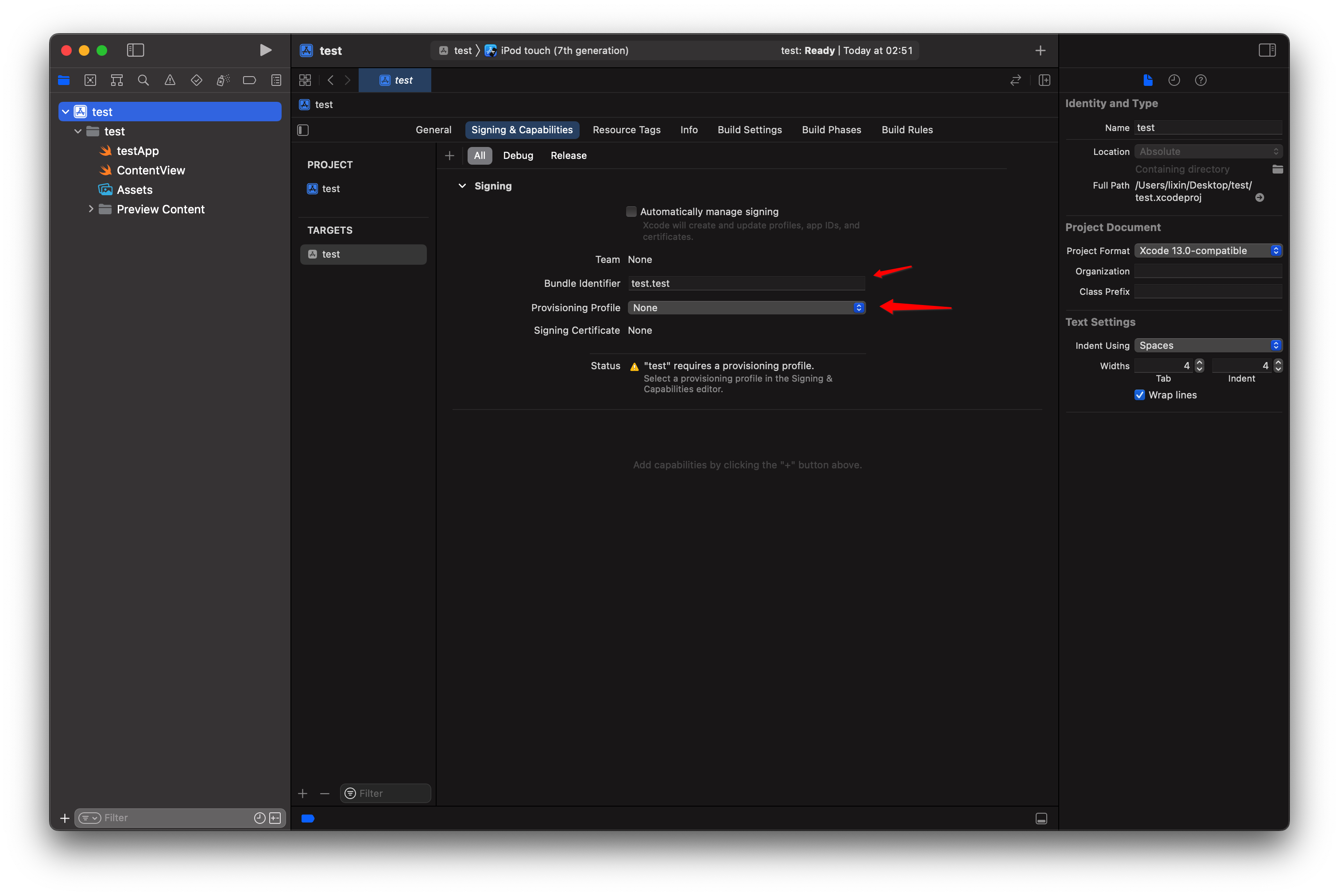Open the Source Control navigator icon
The width and height of the screenshot is (1339, 896).
(90, 80)
